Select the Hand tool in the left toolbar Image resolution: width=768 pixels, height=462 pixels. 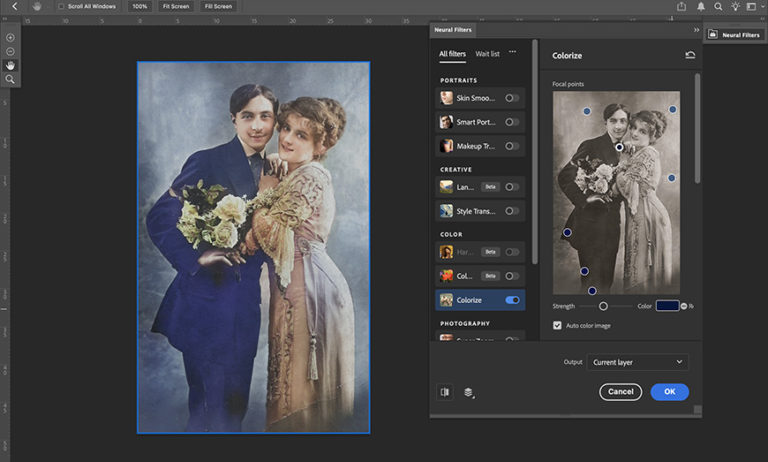coord(10,65)
